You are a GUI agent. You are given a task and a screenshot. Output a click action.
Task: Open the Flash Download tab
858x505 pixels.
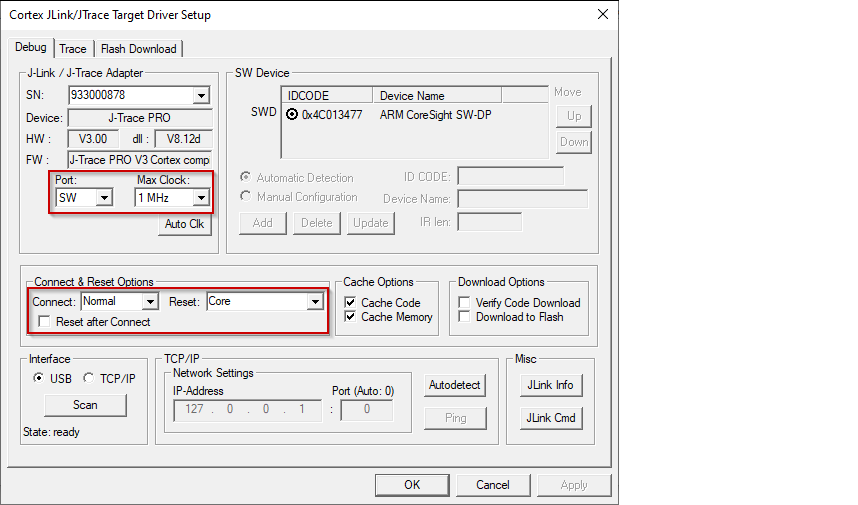(x=138, y=49)
